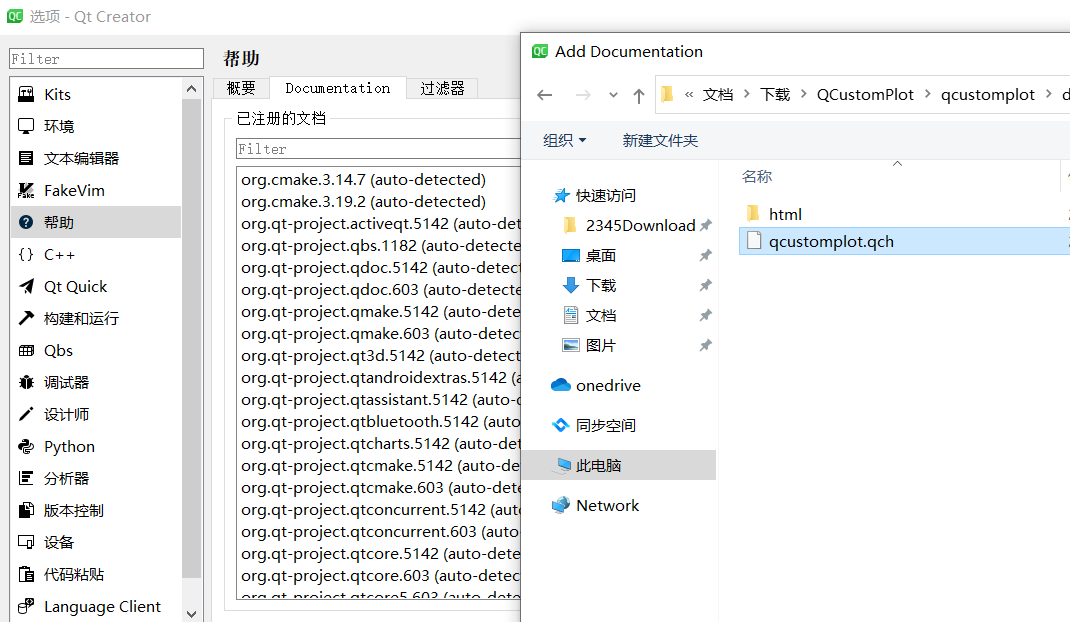Open the 组织 dropdown menu
The width and height of the screenshot is (1070, 622).
[x=564, y=141]
